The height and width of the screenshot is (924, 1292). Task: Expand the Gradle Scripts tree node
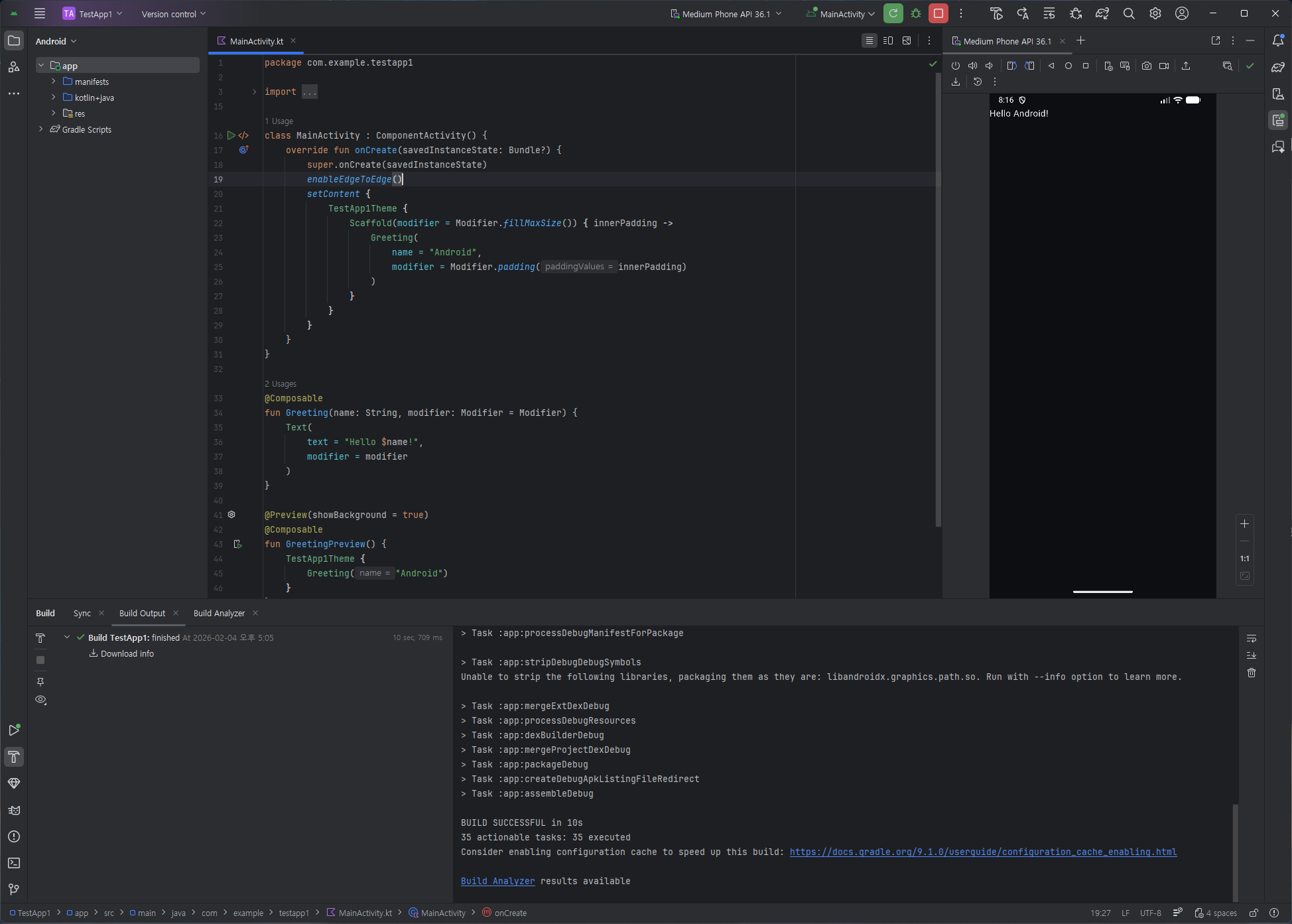coord(41,129)
